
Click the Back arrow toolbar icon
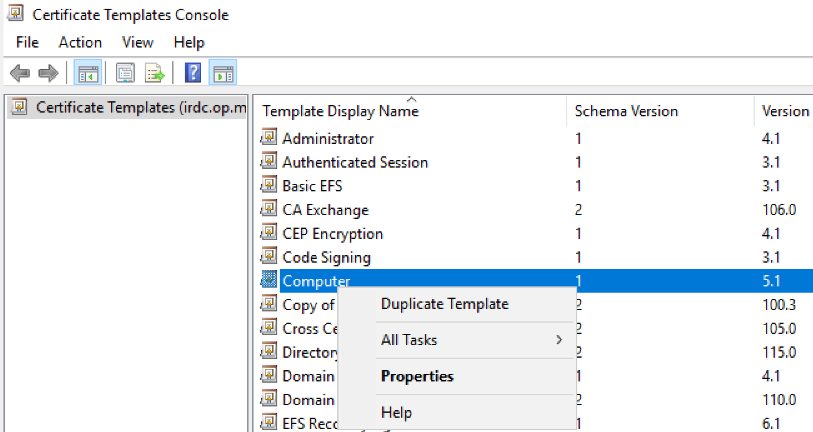coord(20,73)
